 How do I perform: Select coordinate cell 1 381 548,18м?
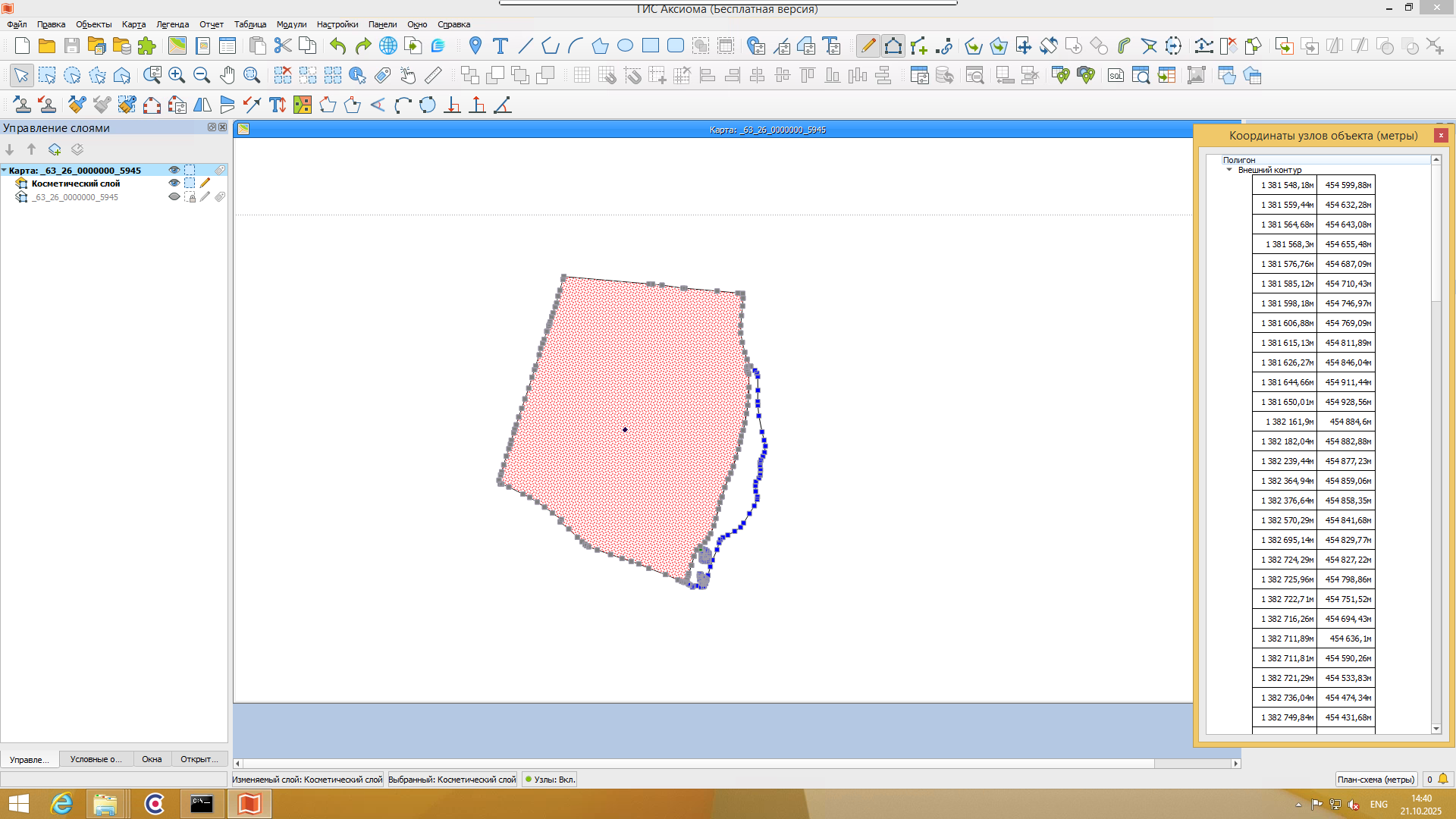(x=1285, y=184)
